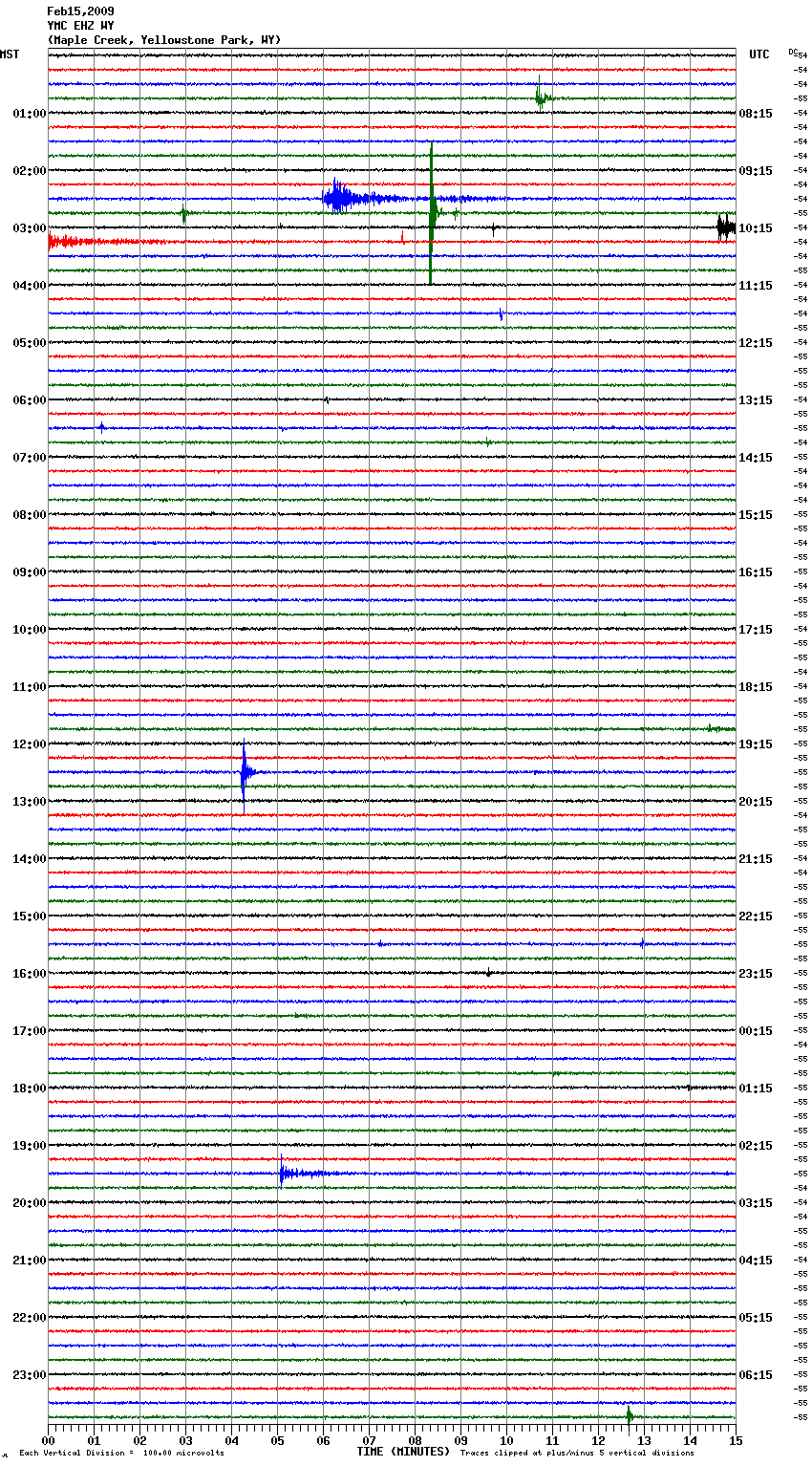Click the MST time label '13:00'

(30, 802)
